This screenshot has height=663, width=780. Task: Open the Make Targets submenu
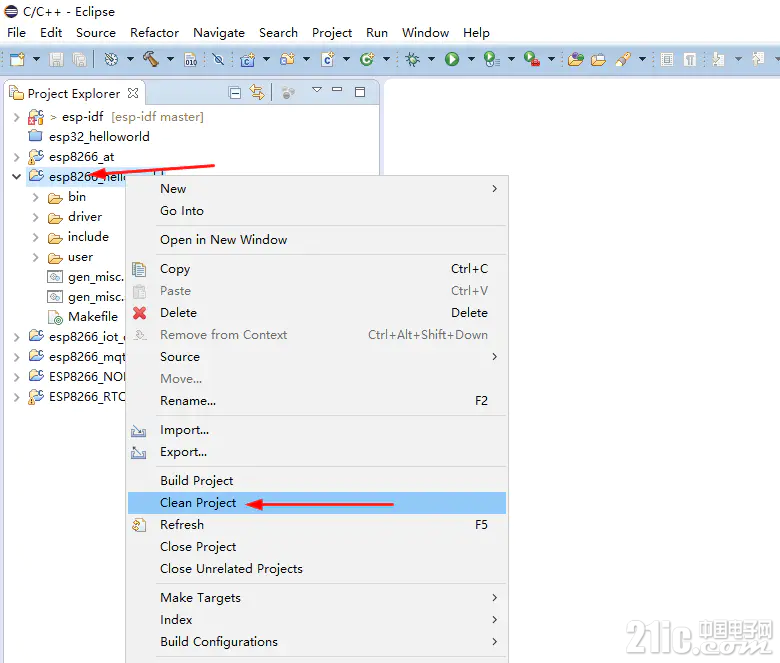[317, 597]
